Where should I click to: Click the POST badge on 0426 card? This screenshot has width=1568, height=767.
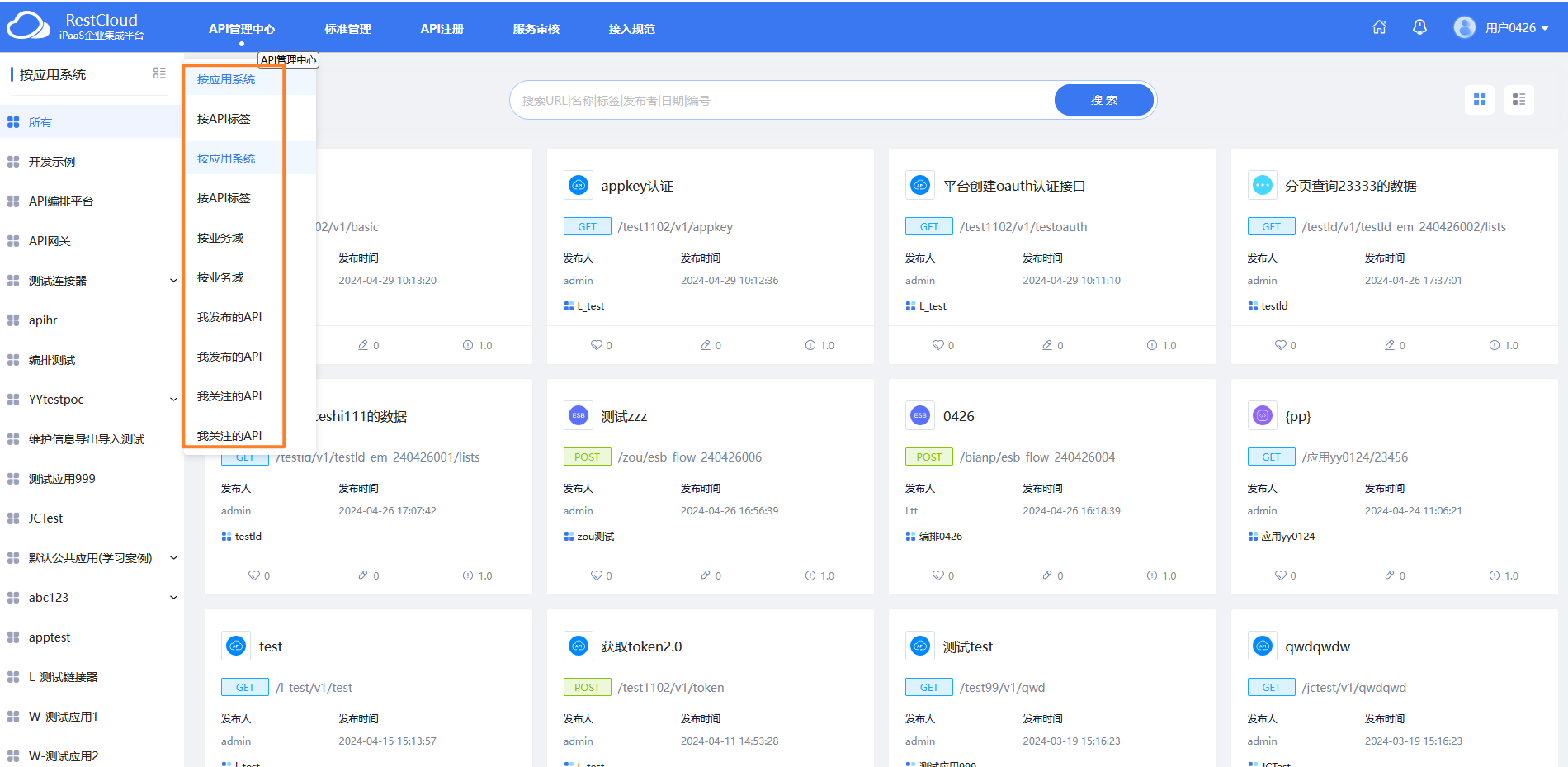[929, 457]
